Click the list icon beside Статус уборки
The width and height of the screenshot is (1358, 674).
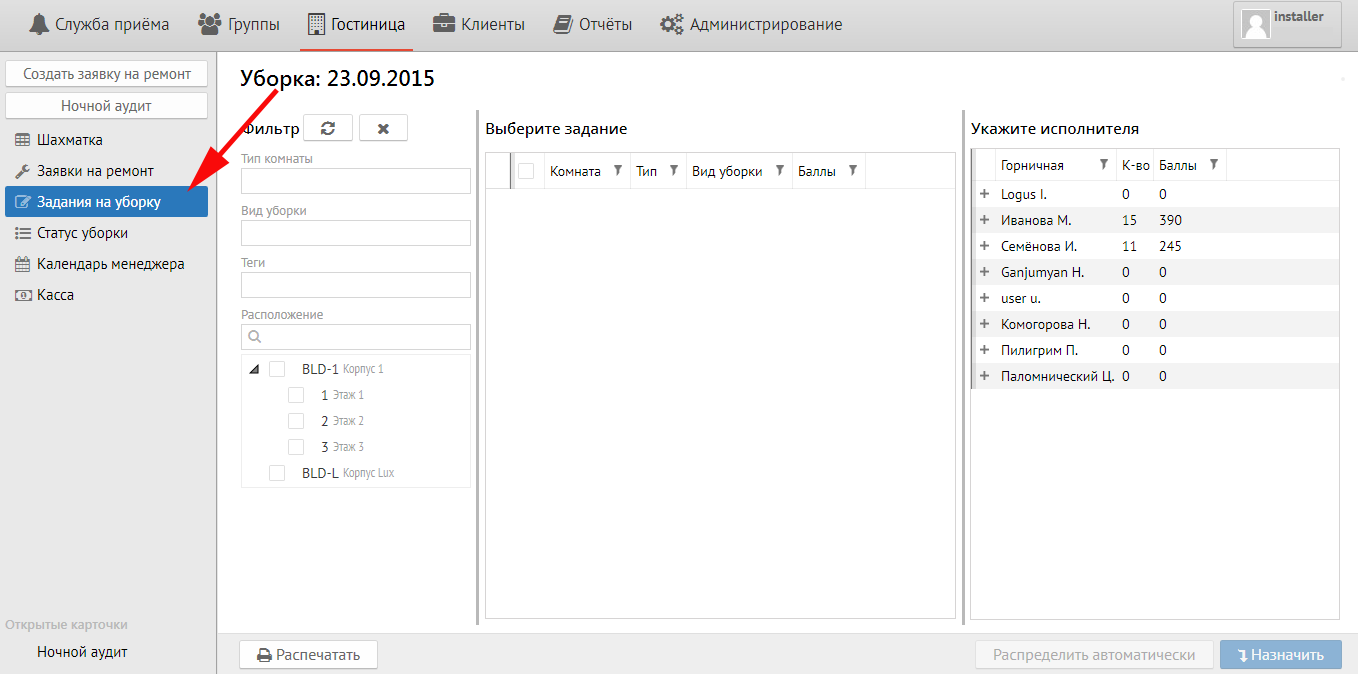pyautogui.click(x=22, y=233)
